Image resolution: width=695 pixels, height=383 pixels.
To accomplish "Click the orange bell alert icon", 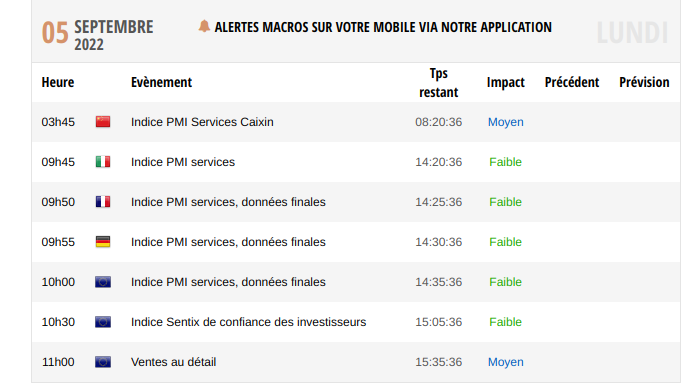I will (204, 26).
